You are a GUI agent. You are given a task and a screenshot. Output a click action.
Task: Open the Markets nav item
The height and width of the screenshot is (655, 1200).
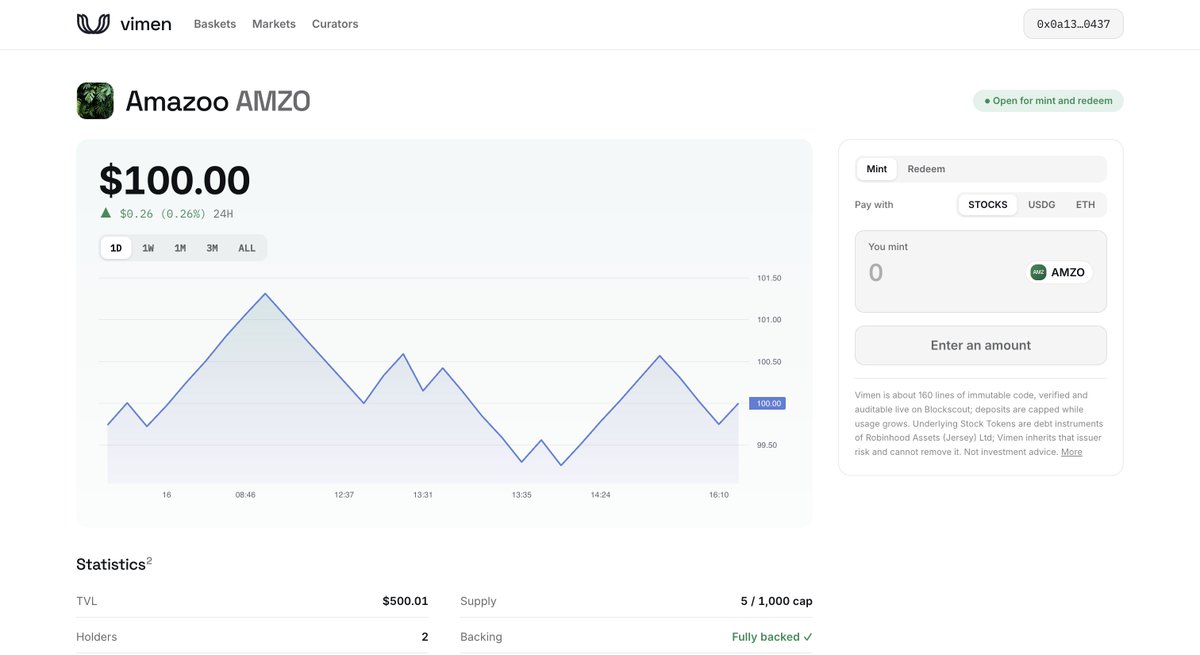pyautogui.click(x=274, y=24)
